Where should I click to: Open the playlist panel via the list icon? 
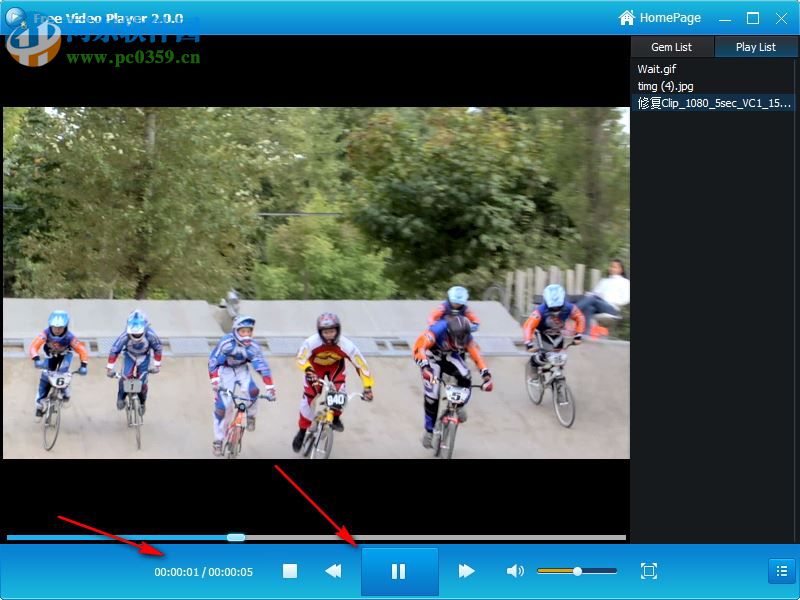coord(781,571)
